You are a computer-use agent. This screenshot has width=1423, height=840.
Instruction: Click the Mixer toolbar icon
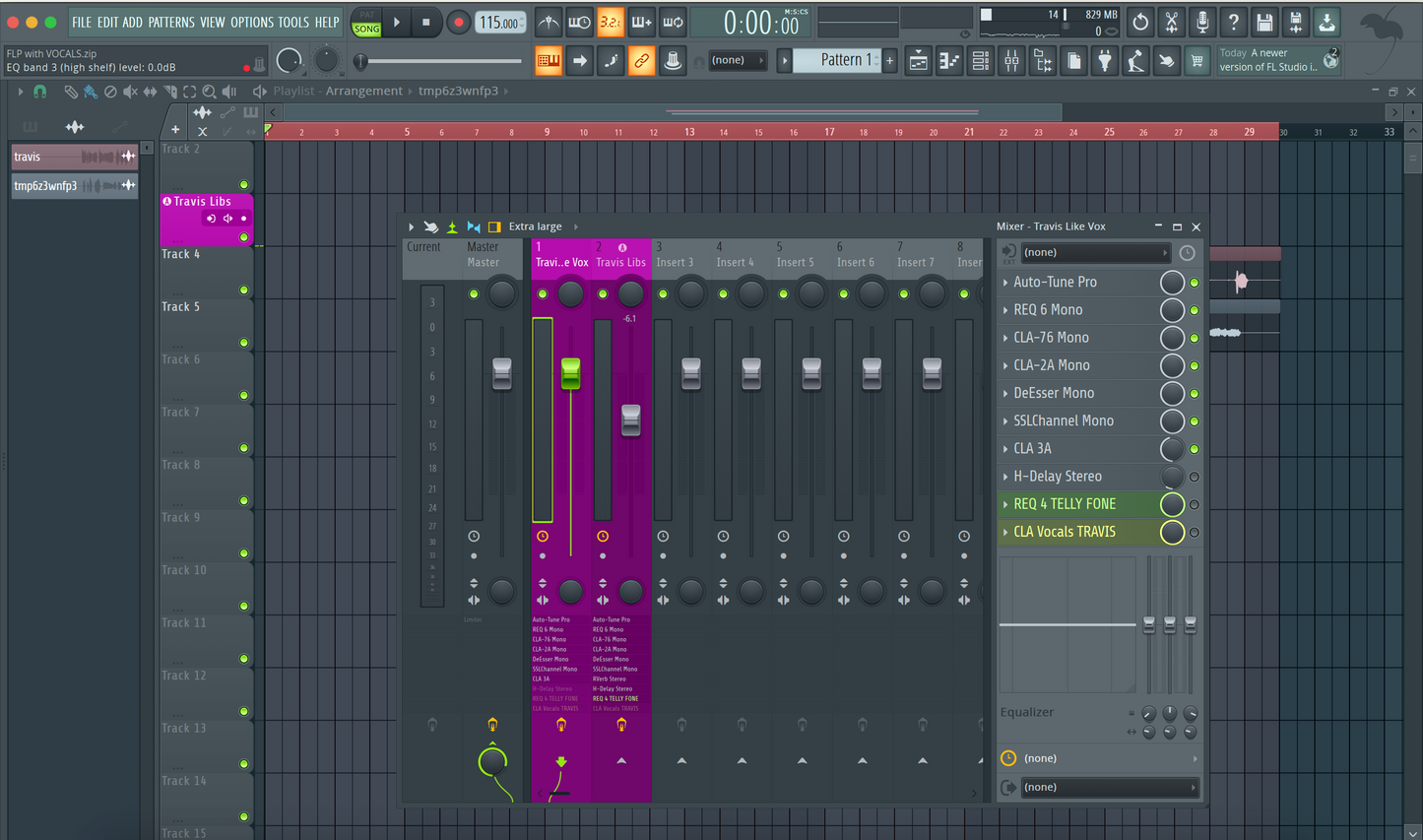(x=1011, y=61)
